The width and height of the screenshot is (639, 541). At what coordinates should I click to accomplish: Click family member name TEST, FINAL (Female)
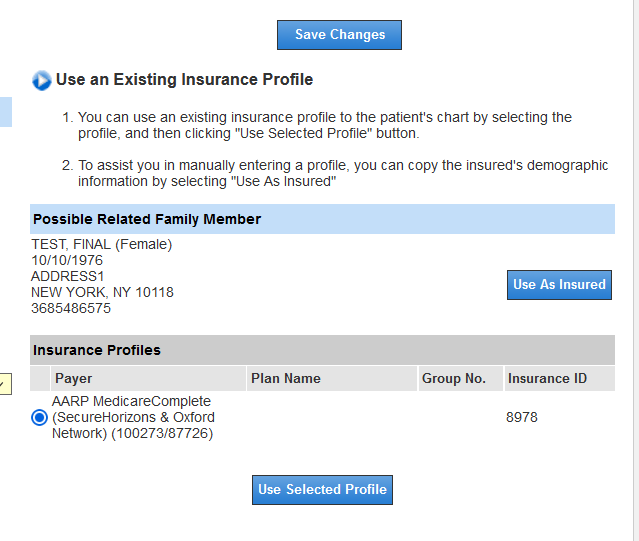point(102,244)
